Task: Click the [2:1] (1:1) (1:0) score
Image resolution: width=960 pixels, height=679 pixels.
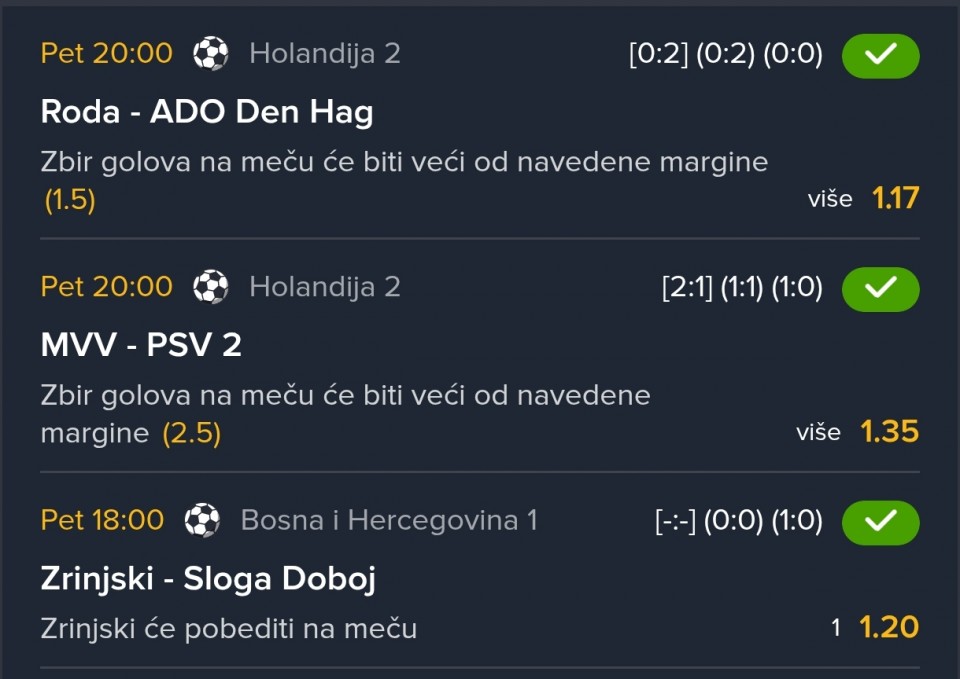Action: (742, 288)
